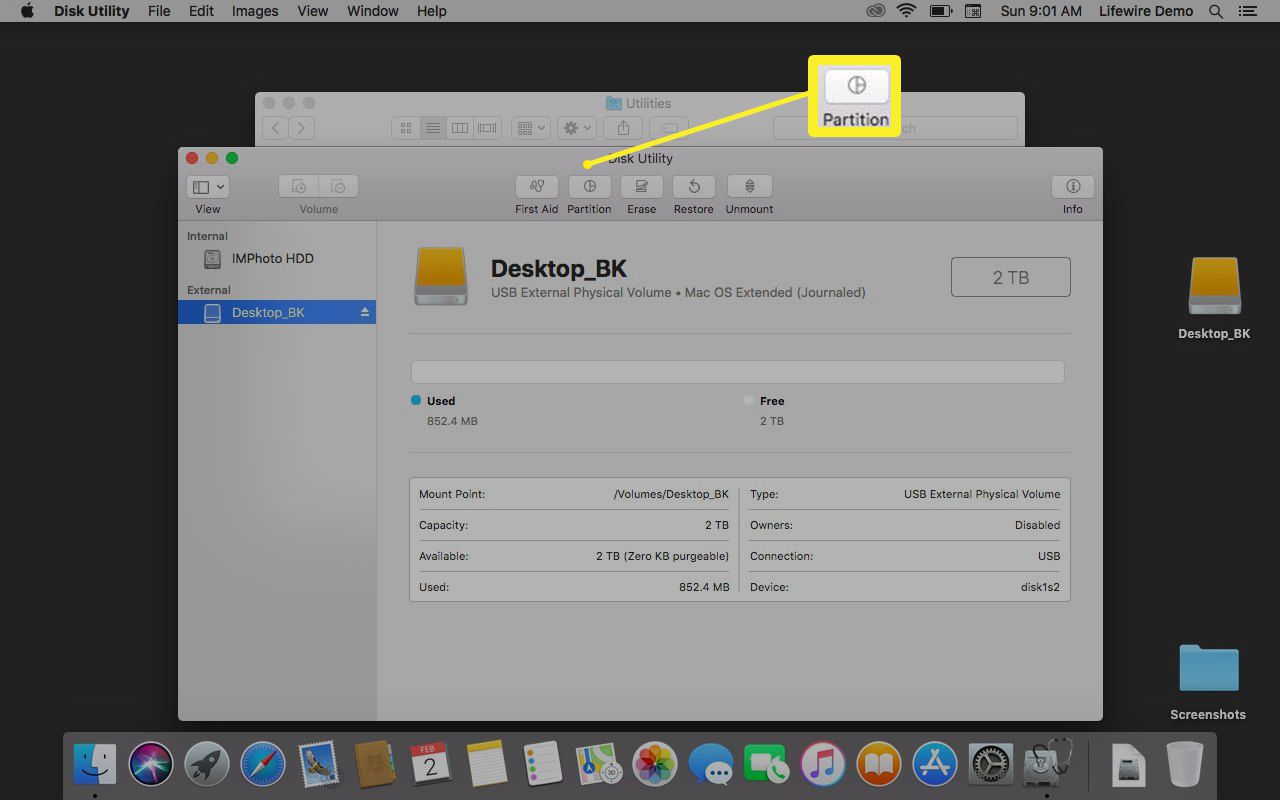Click the Edit Tags button in Utilities window
This screenshot has width=1280, height=800.
click(668, 128)
